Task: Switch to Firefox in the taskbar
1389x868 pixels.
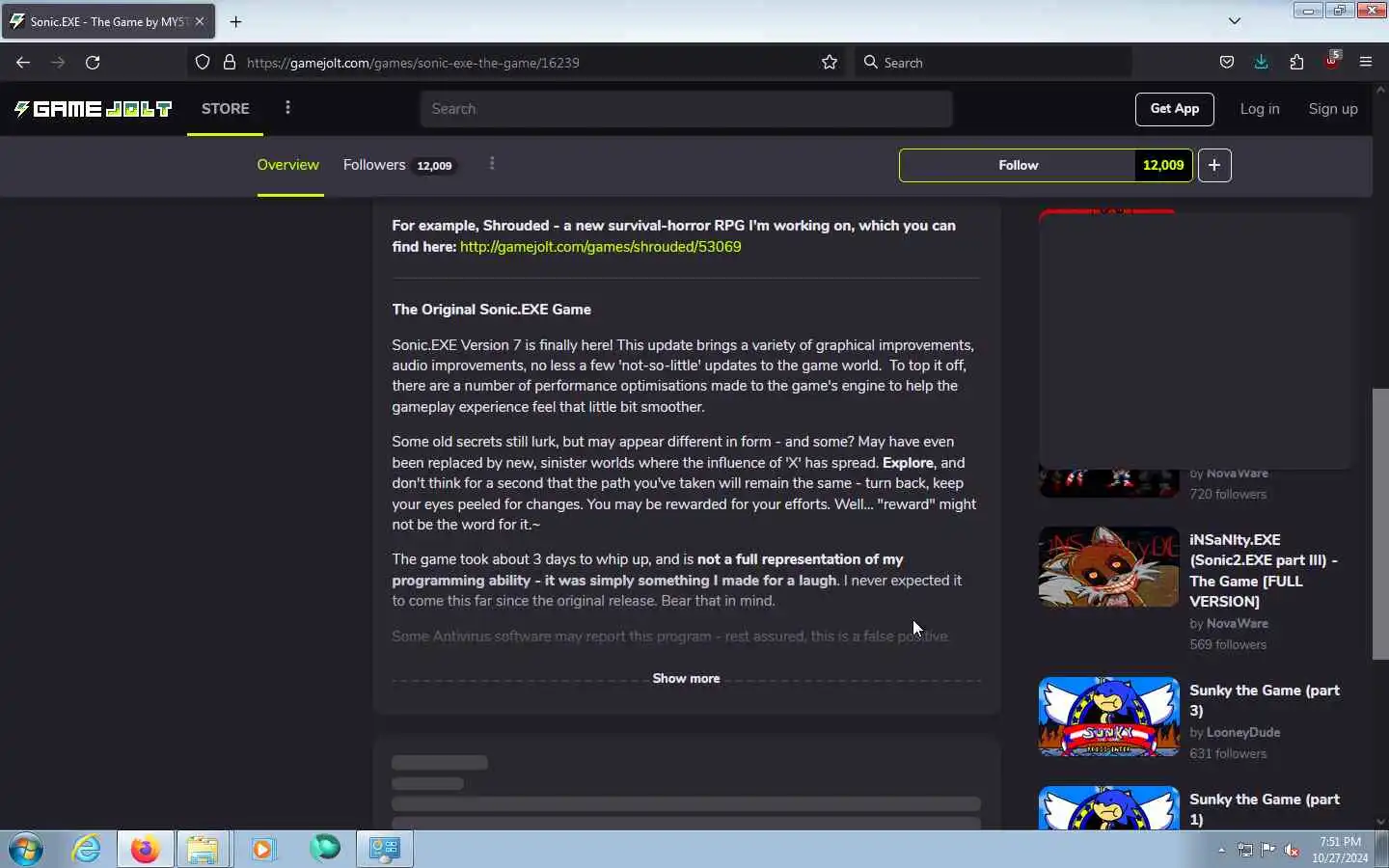Action: pos(146,850)
